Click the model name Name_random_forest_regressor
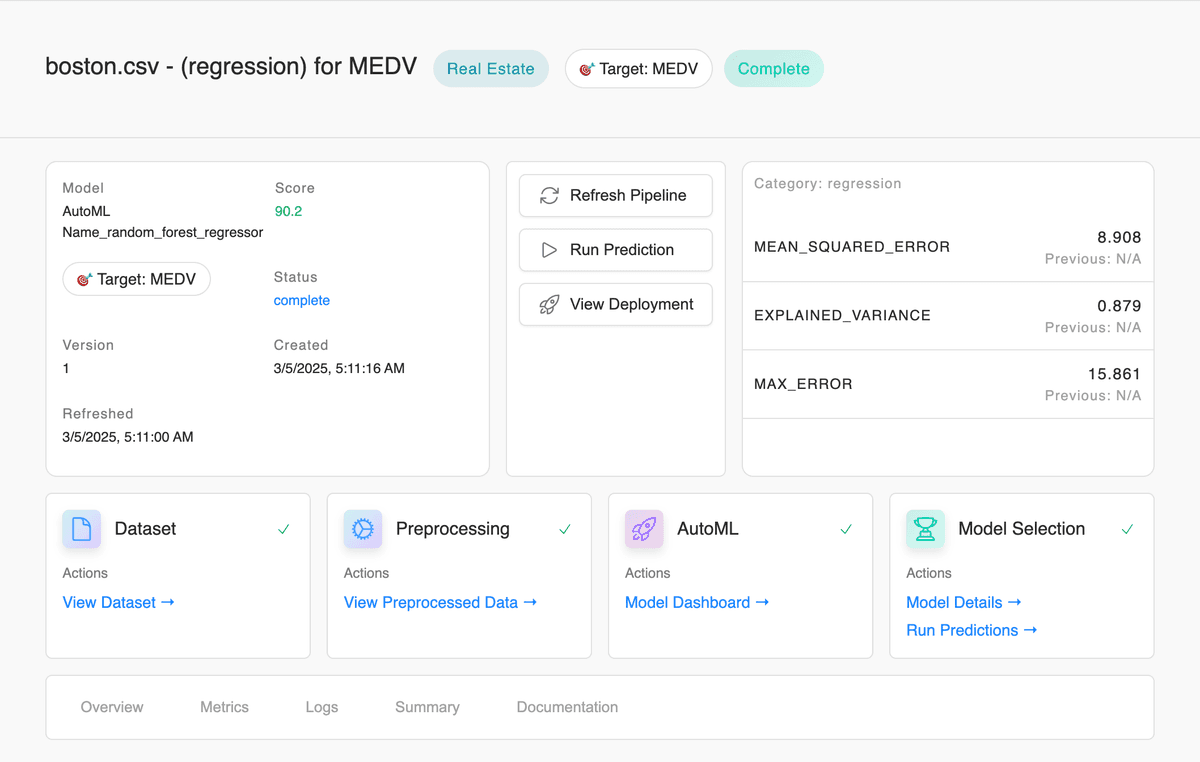 tap(163, 232)
